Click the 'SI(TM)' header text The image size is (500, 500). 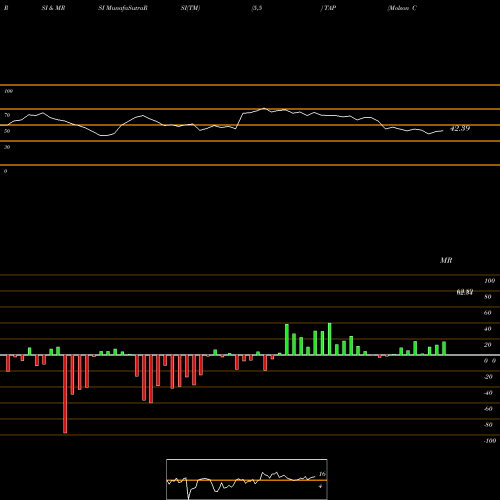[190, 8]
